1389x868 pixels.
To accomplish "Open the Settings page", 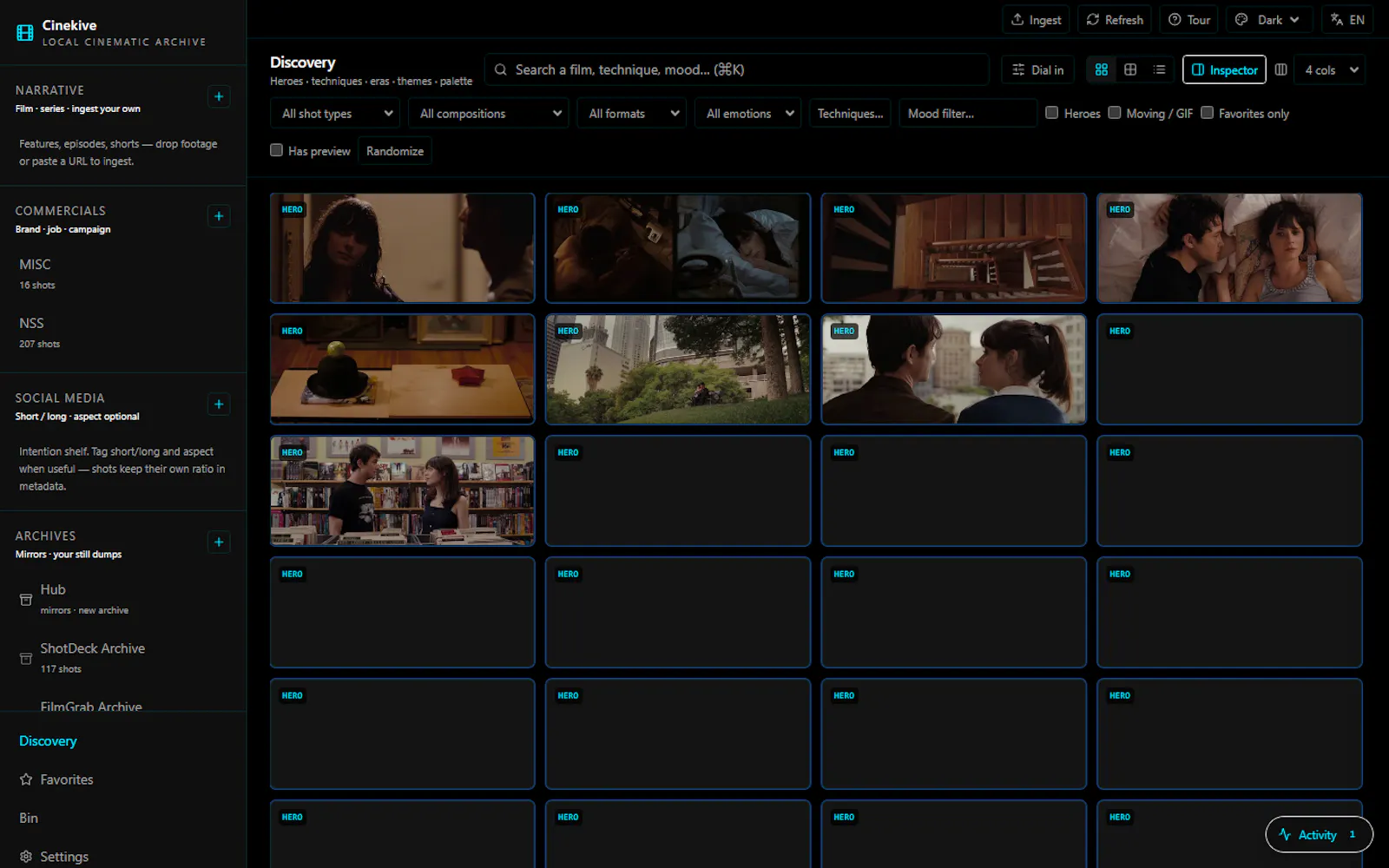I will pos(64,857).
